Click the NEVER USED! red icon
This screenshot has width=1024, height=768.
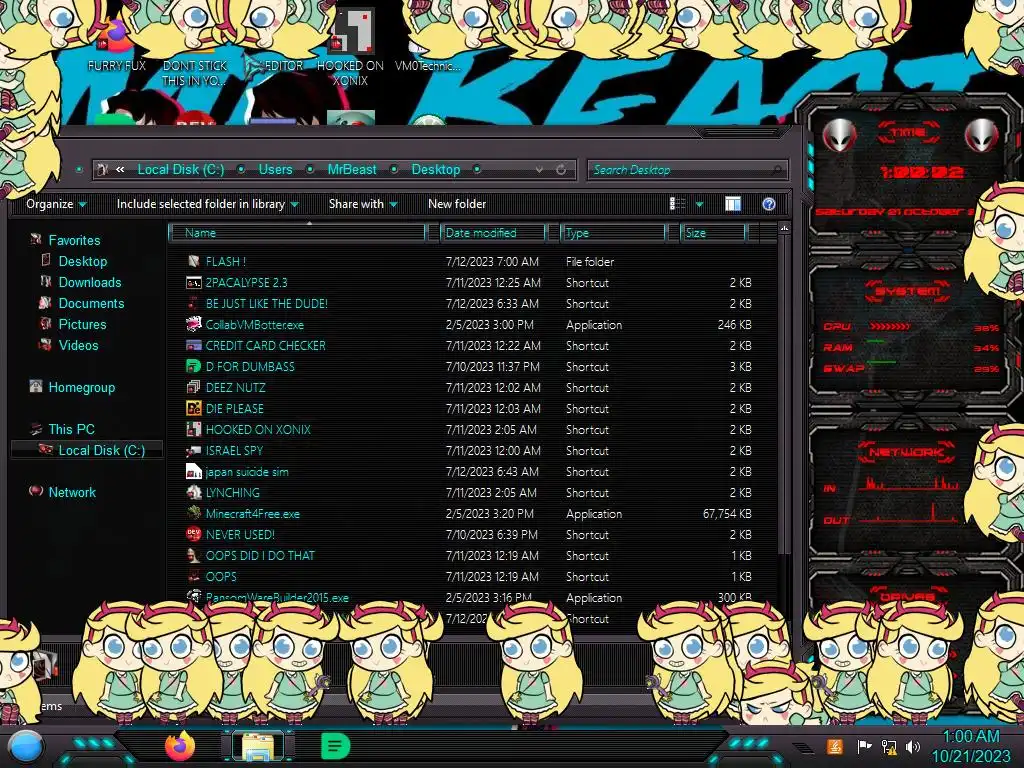pos(193,534)
